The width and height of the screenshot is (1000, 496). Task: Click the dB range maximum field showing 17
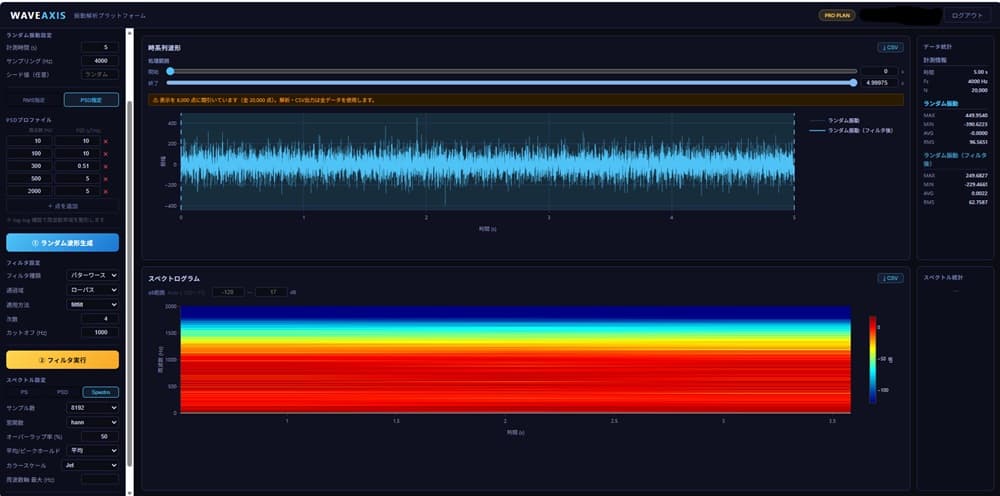[x=271, y=292]
